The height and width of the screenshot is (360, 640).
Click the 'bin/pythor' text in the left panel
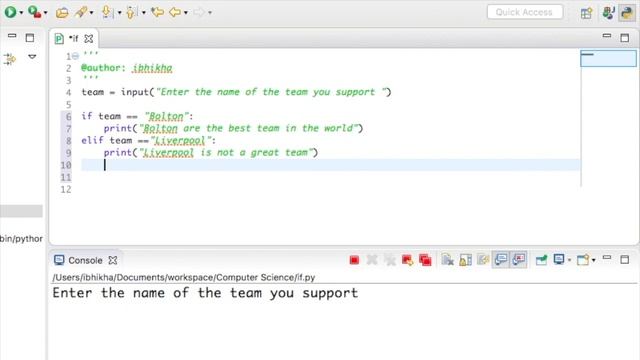tap(21, 239)
